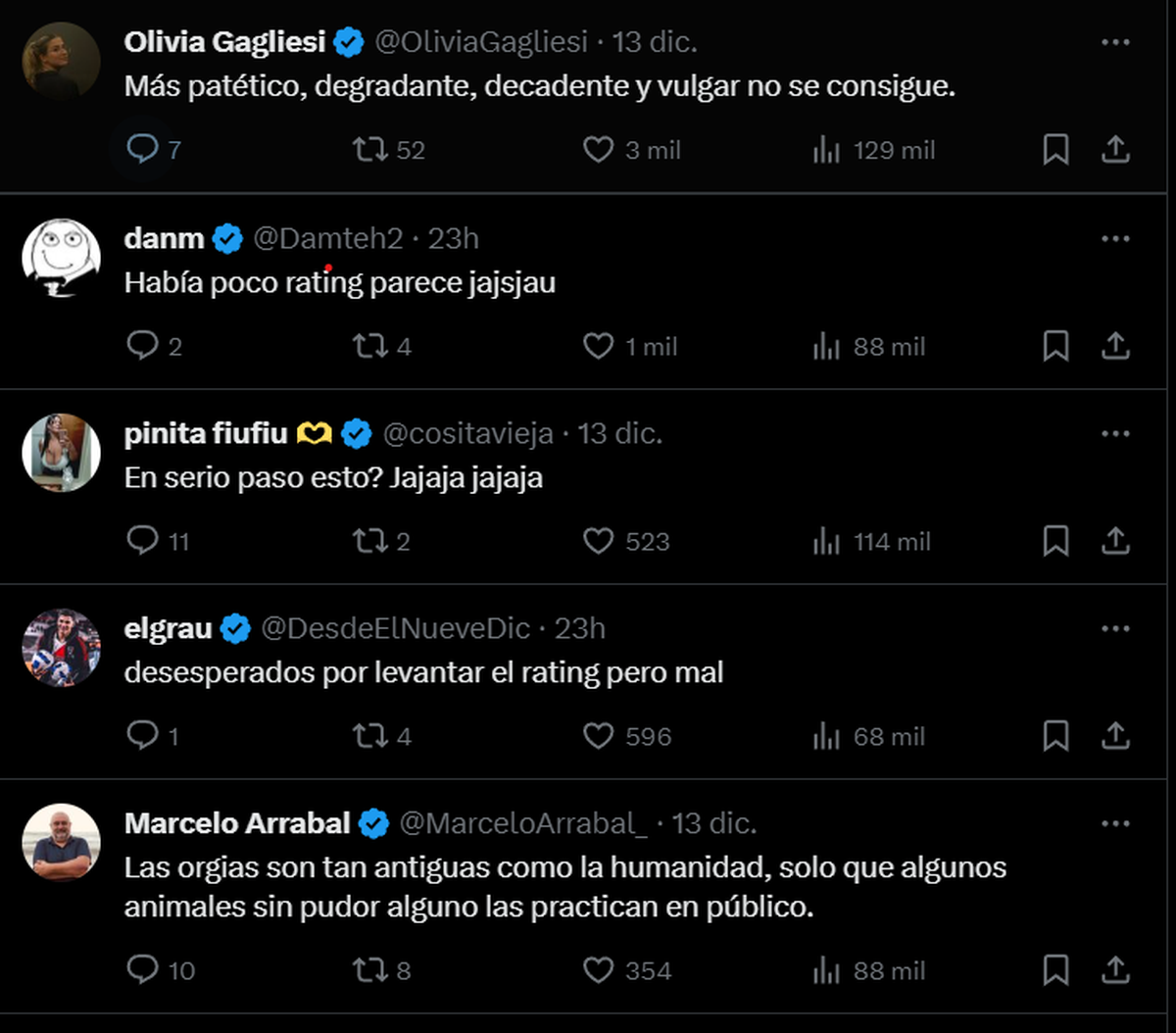Open danm's cartoon face avatar
This screenshot has height=1033, width=1176.
(x=61, y=257)
